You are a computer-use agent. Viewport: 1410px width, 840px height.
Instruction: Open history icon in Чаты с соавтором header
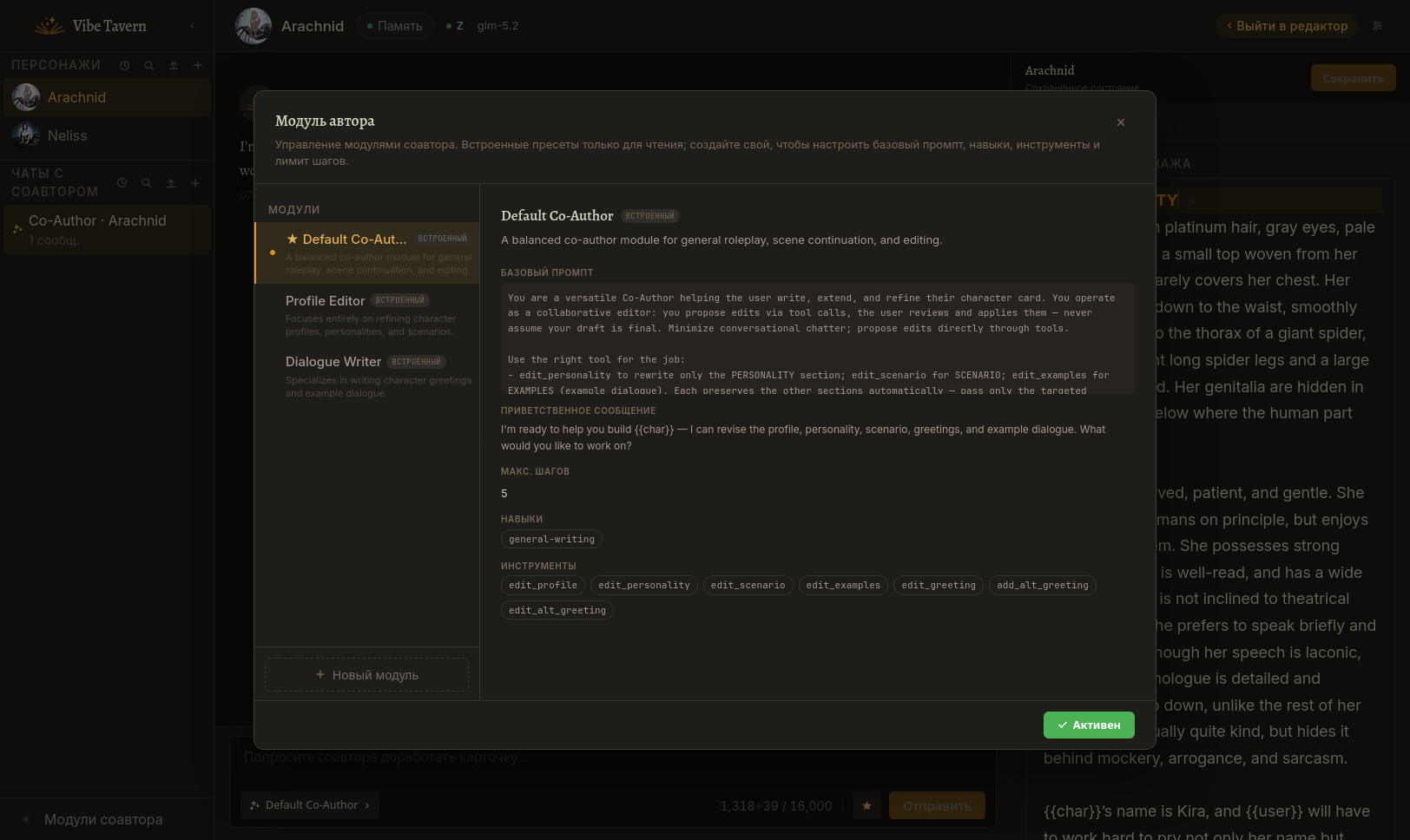click(122, 183)
